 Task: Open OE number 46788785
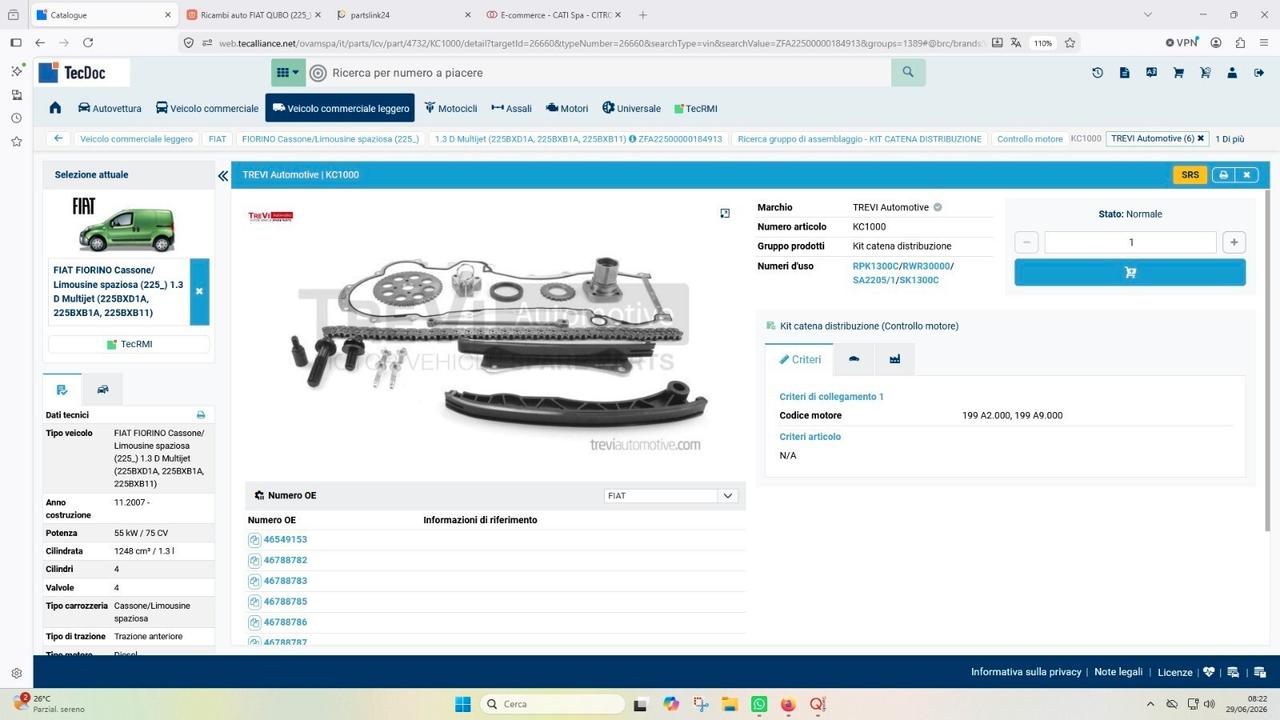pos(285,602)
